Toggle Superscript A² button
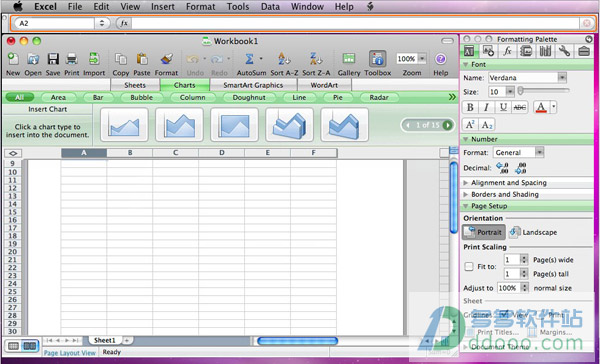This screenshot has width=600, height=364. point(470,125)
